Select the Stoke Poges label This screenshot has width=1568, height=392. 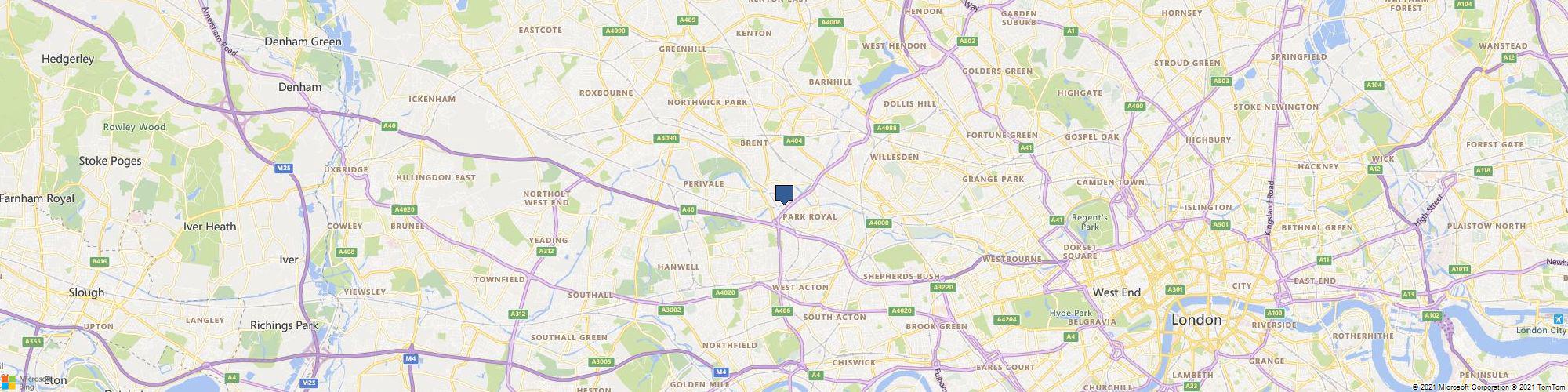[x=110, y=161]
